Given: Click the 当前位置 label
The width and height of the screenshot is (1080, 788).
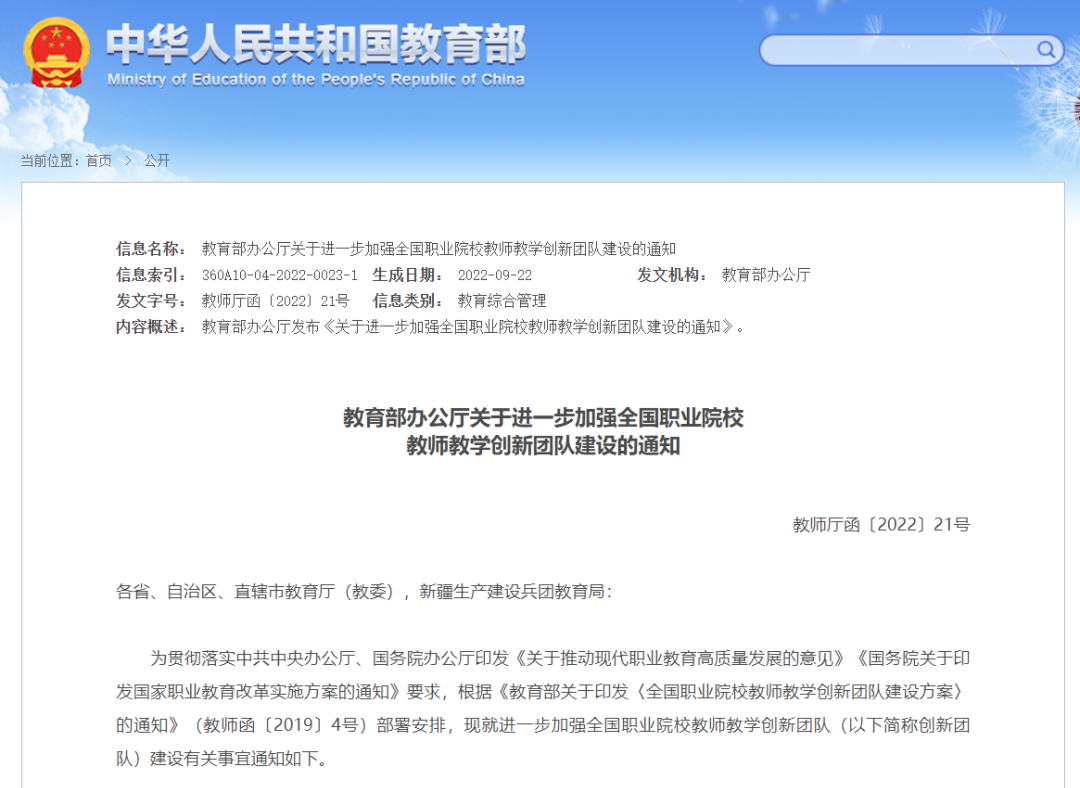Looking at the screenshot, I should point(50,160).
